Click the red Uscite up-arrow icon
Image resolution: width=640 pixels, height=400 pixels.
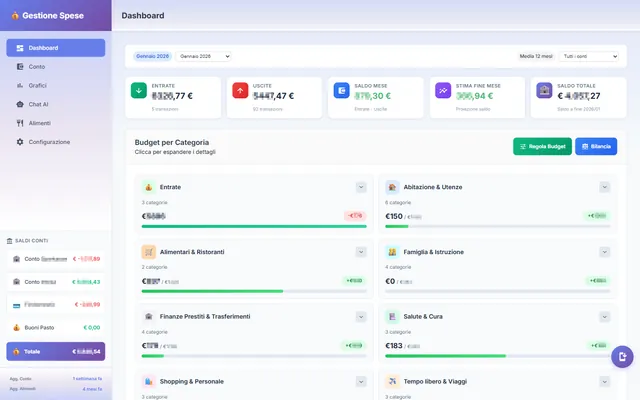pos(240,91)
